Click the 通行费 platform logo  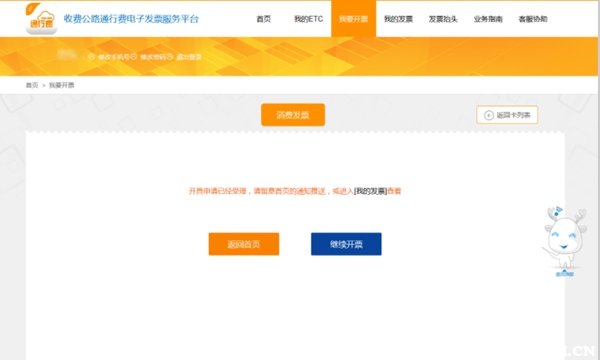point(41,19)
